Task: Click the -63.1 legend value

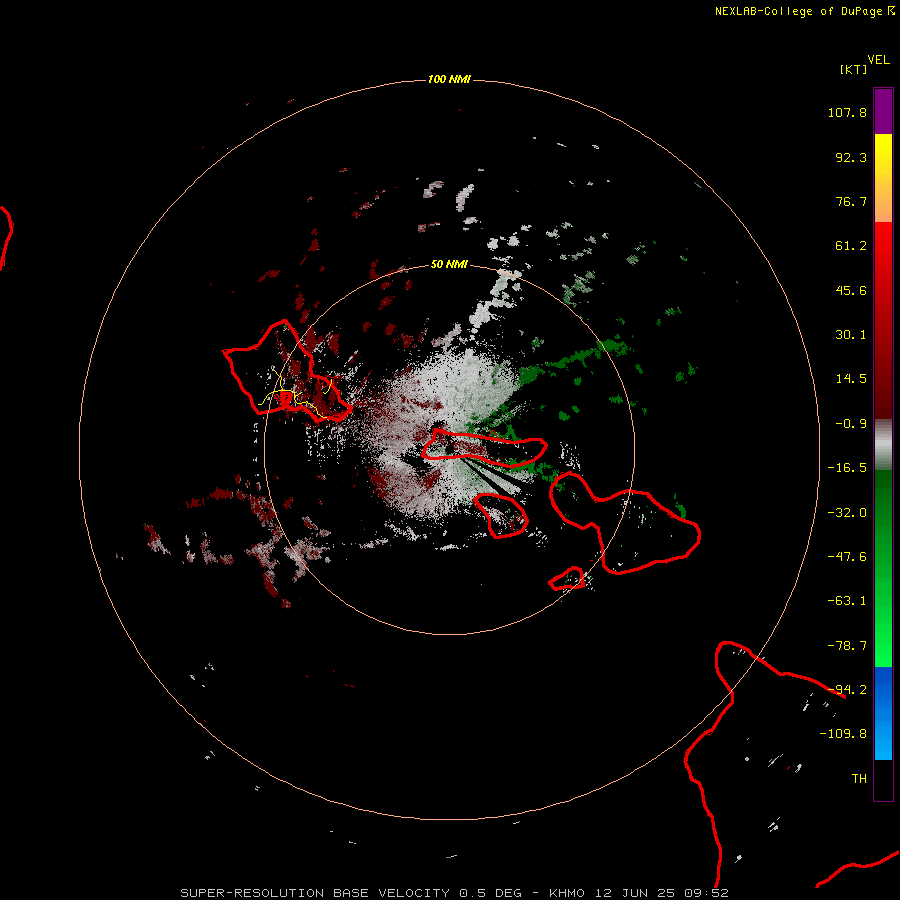Action: point(847,601)
